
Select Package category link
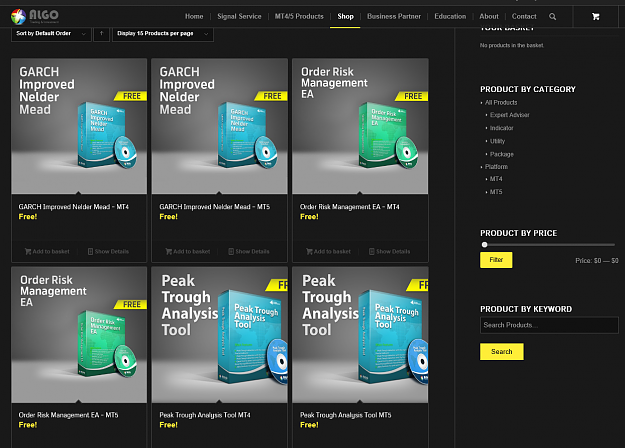[x=501, y=154]
